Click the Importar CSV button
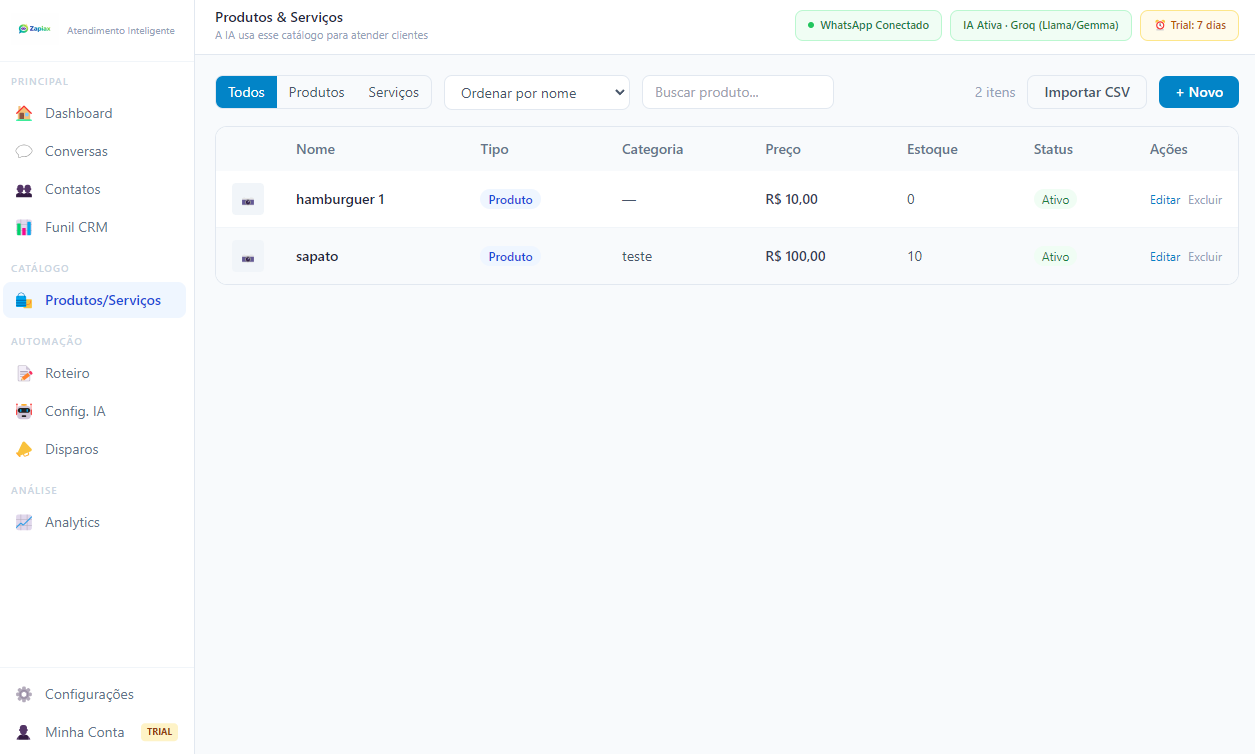The height and width of the screenshot is (754, 1255). [x=1087, y=92]
